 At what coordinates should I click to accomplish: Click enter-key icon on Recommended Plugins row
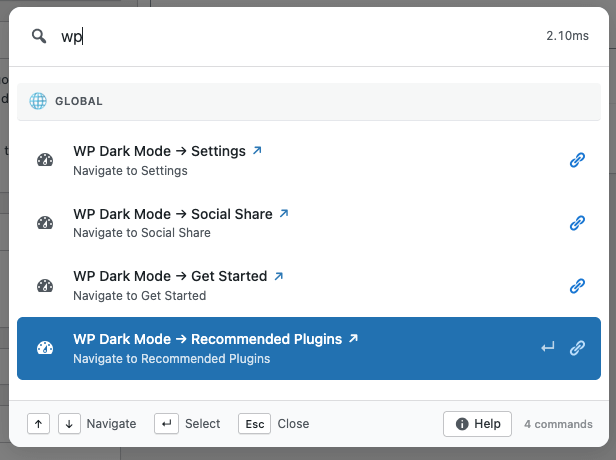pos(548,347)
